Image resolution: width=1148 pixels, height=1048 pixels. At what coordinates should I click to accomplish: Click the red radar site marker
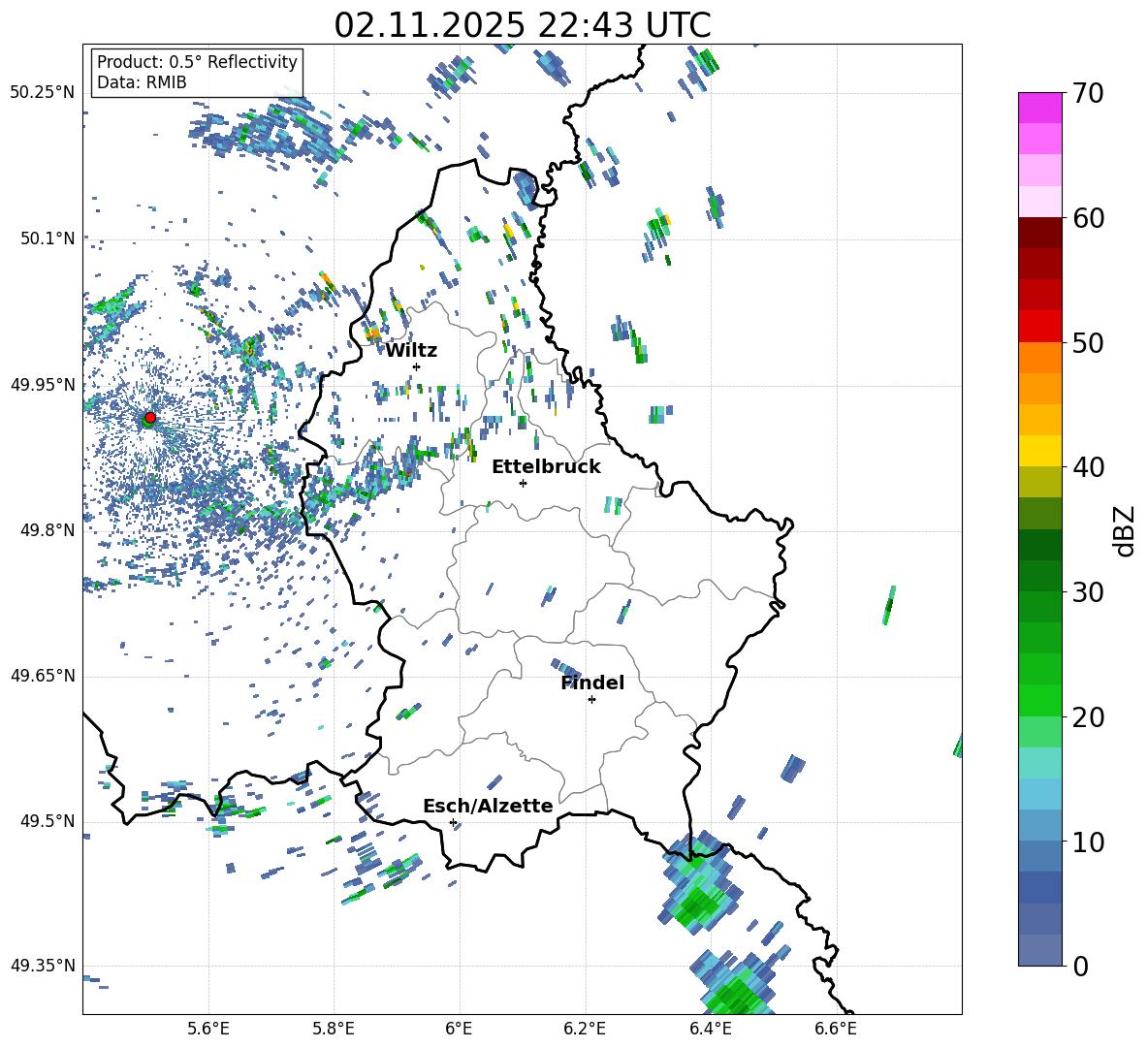click(150, 418)
